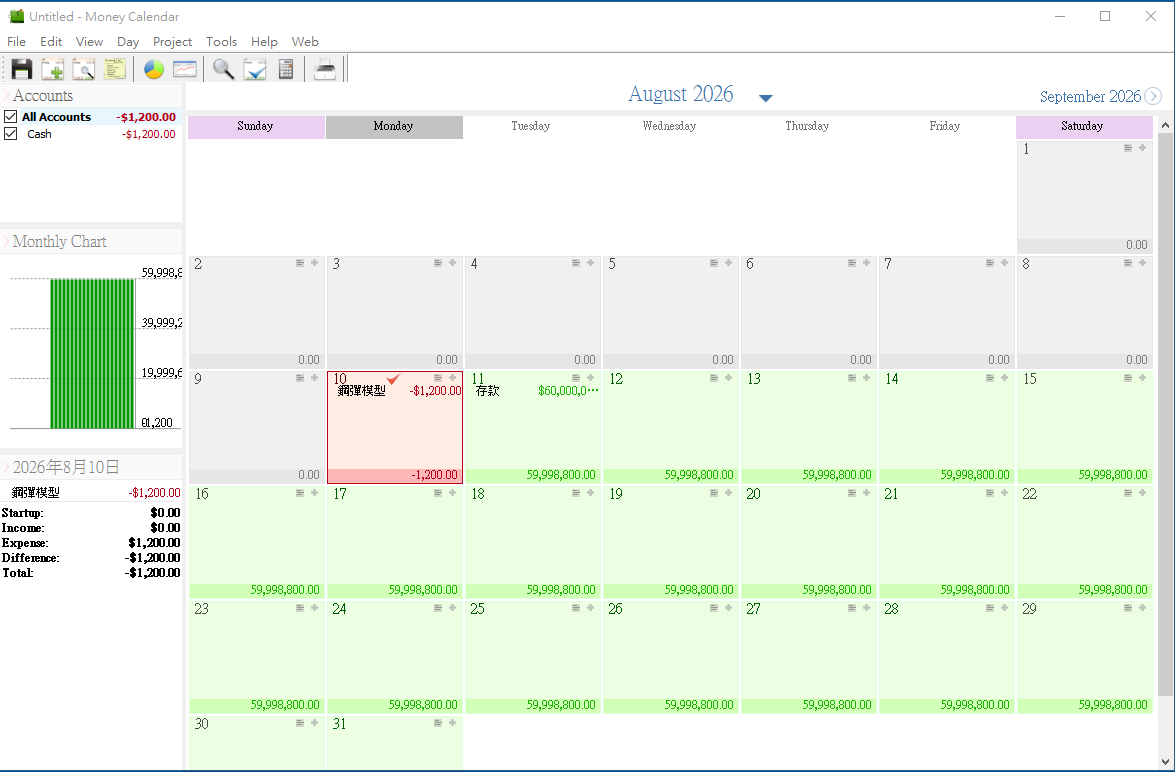Open the Day menu
The image size is (1175, 772).
click(128, 42)
